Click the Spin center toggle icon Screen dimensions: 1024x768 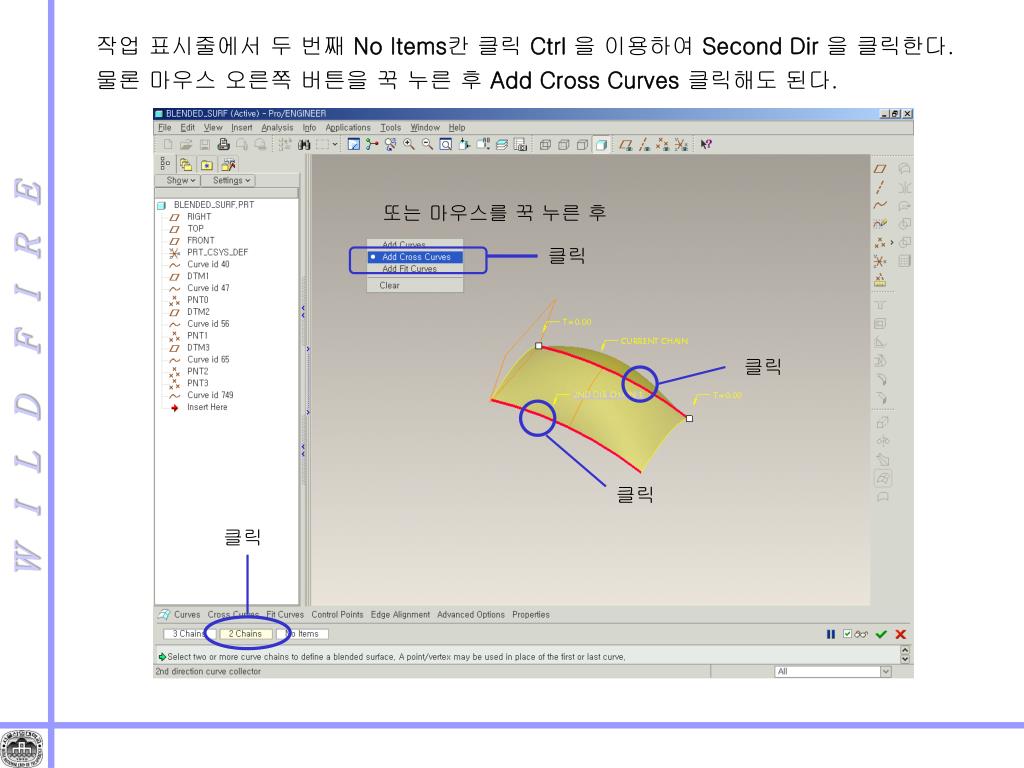(x=372, y=144)
